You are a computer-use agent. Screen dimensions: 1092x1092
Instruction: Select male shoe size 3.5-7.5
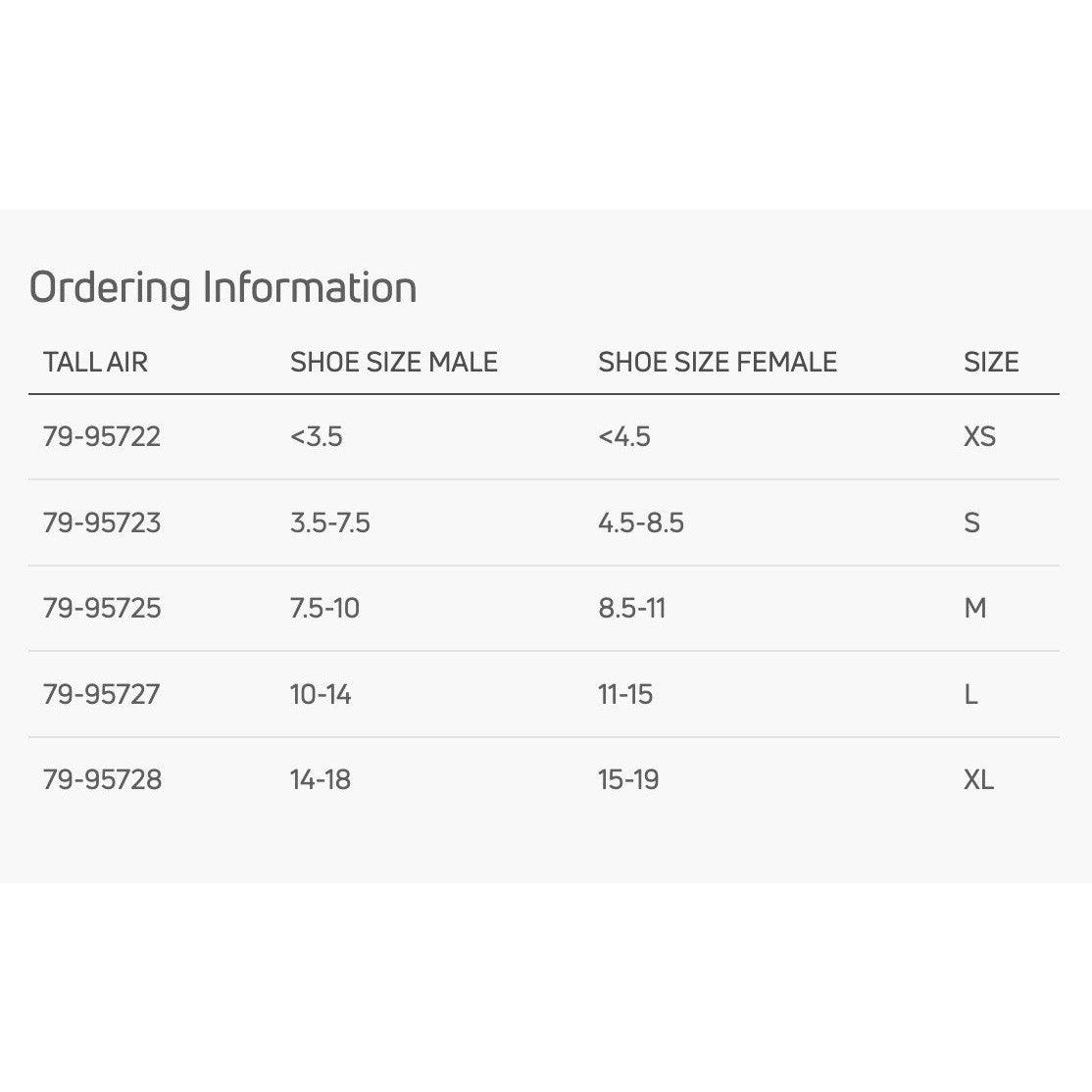pos(330,522)
